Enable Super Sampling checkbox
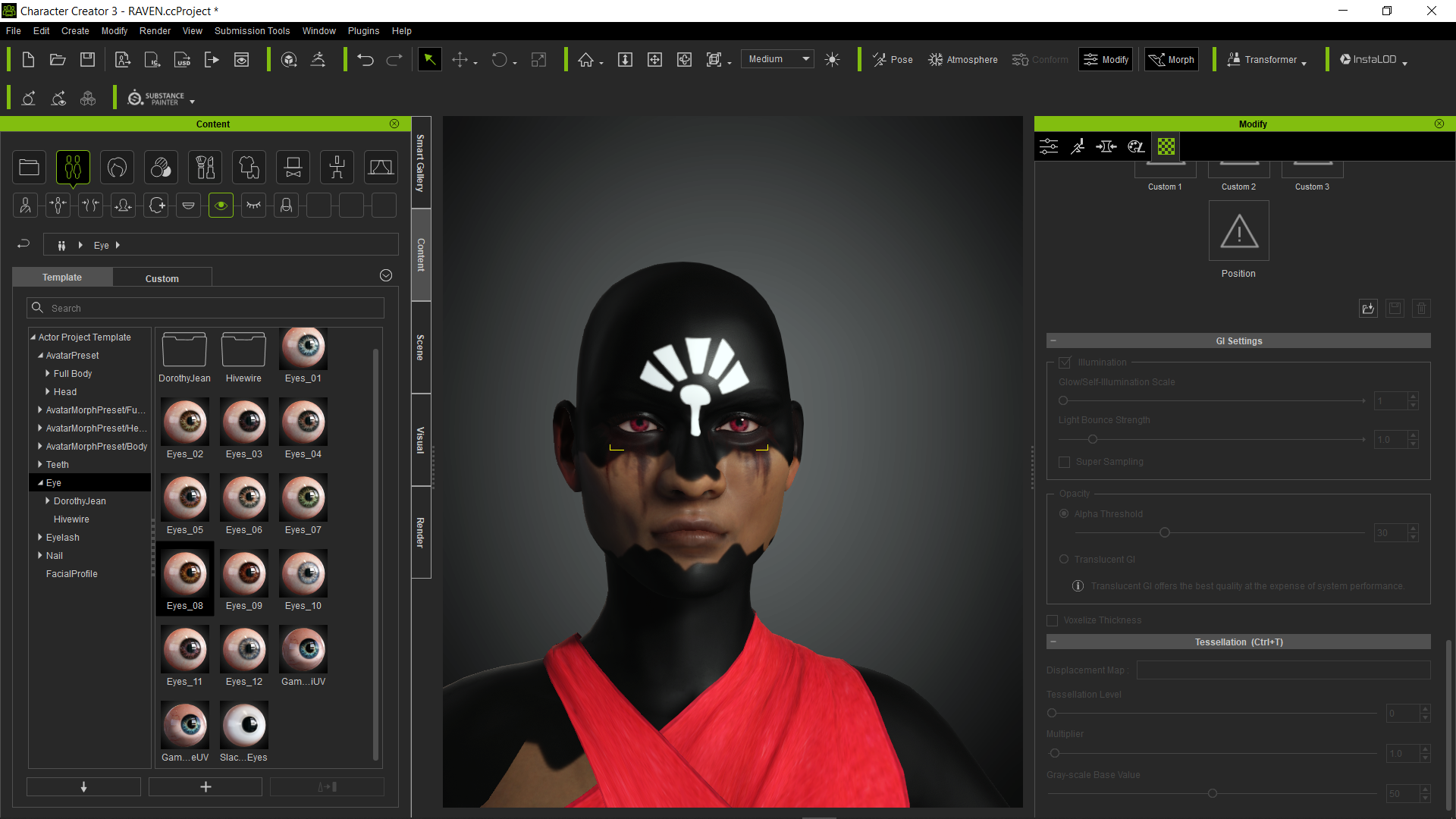Viewport: 1456px width, 819px height. 1065,462
